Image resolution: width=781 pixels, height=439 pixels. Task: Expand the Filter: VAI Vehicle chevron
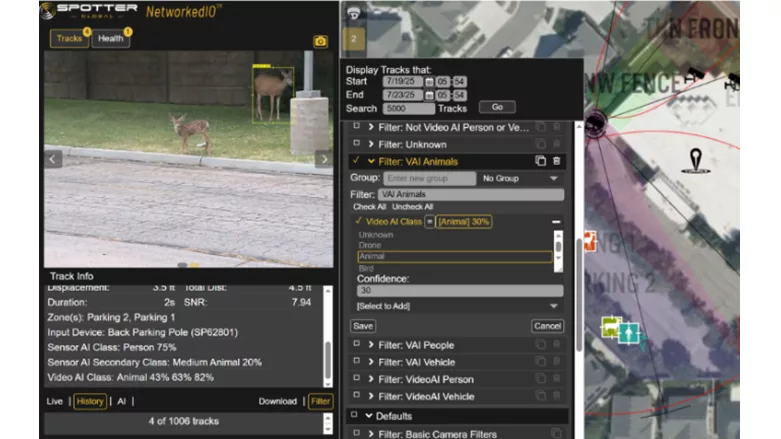371,362
